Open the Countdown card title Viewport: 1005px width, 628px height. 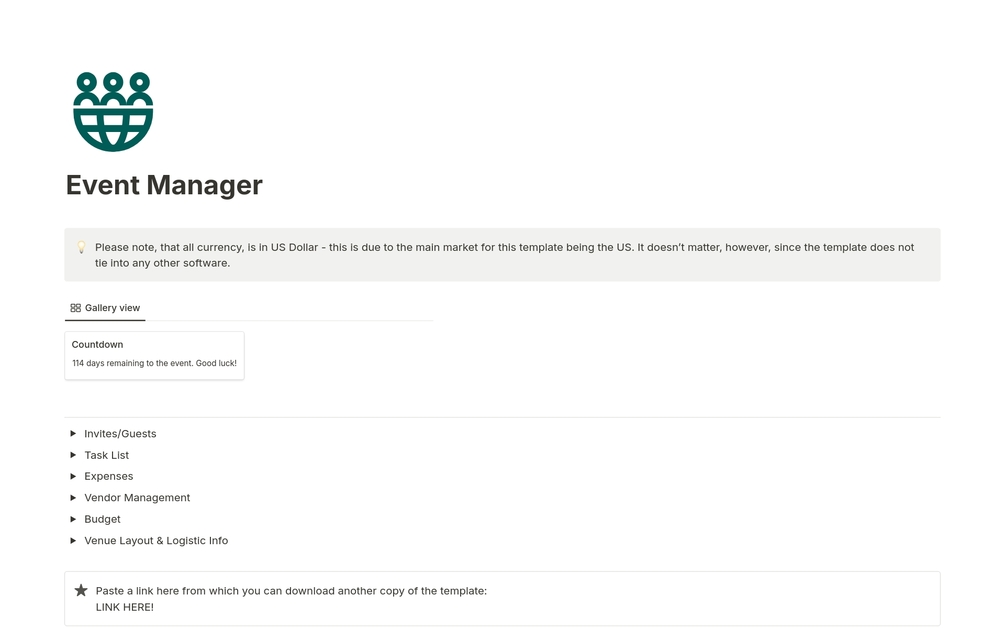98,345
